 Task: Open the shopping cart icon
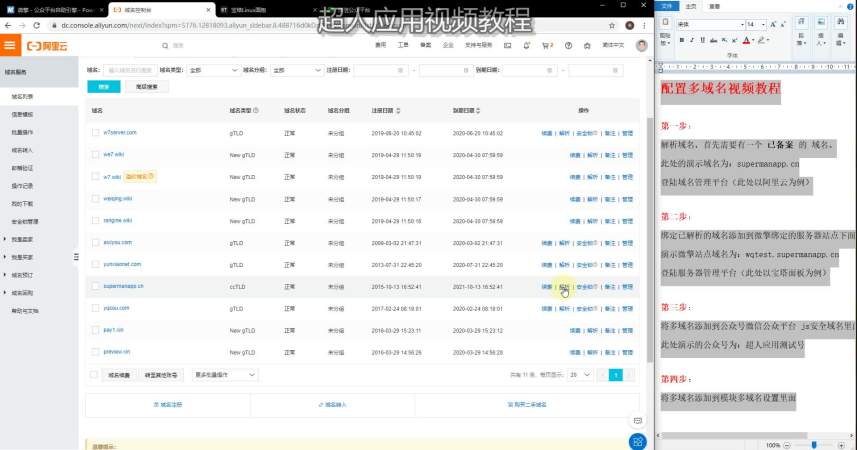pyautogui.click(x=546, y=46)
